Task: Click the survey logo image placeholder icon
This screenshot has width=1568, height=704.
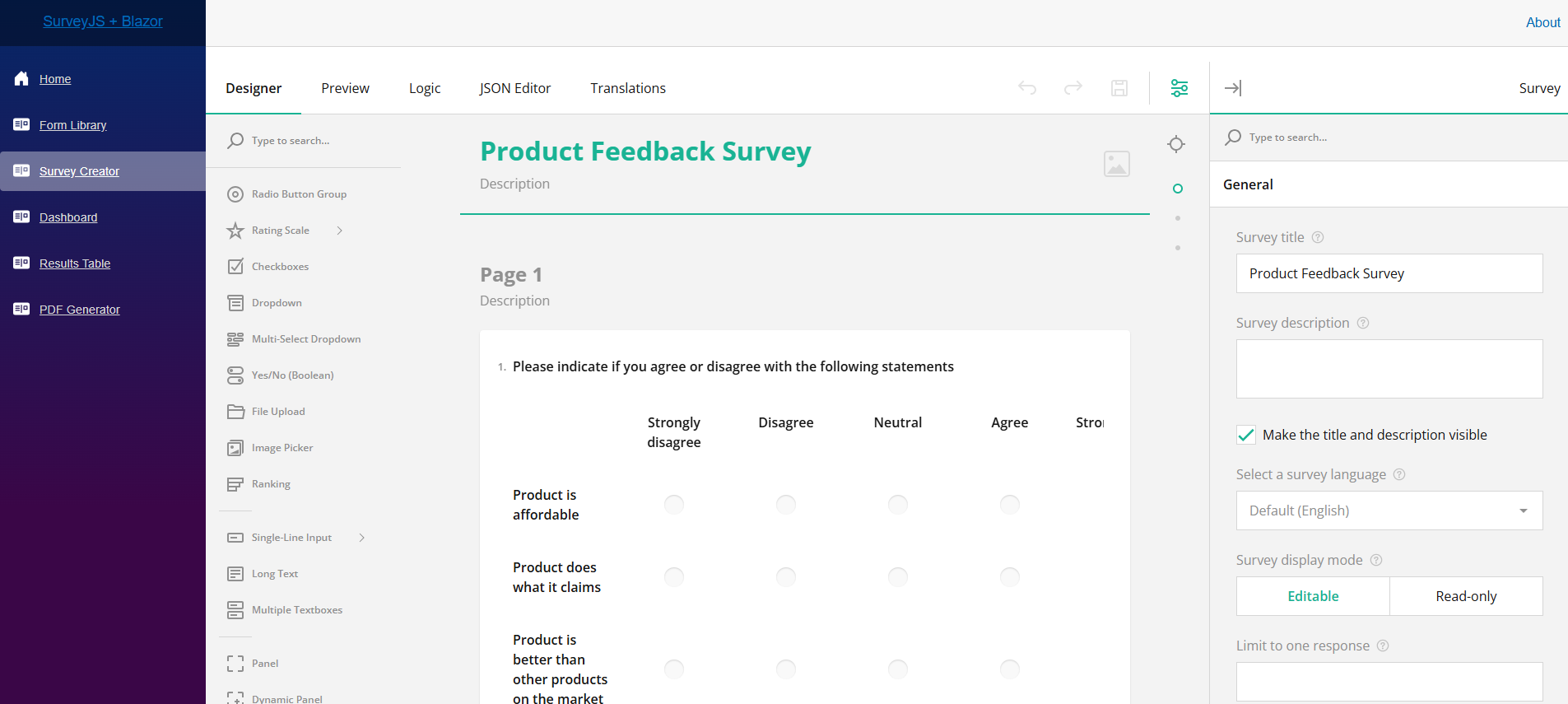Action: pos(1117,164)
